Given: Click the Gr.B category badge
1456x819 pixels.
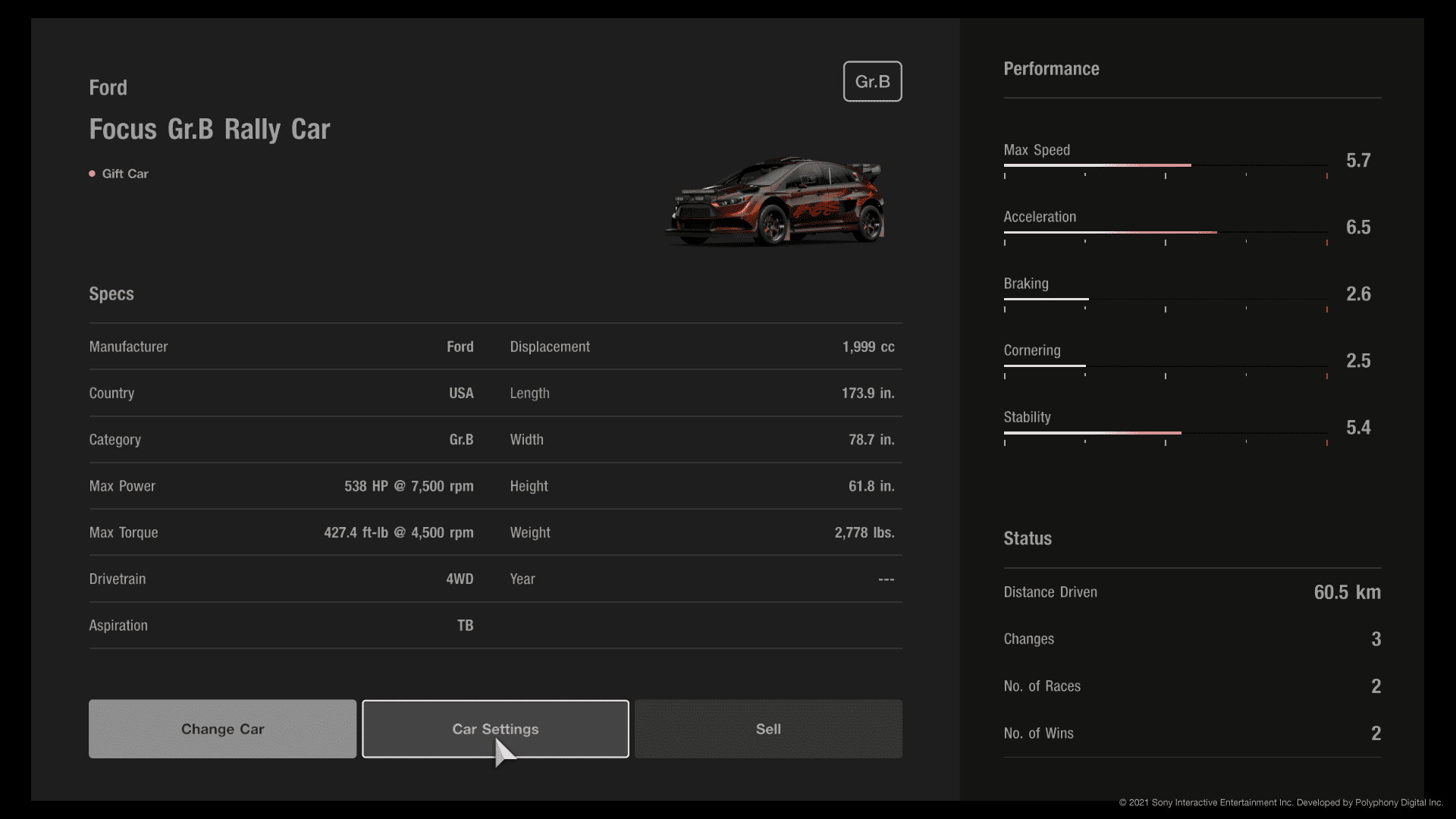Looking at the screenshot, I should point(872,81).
